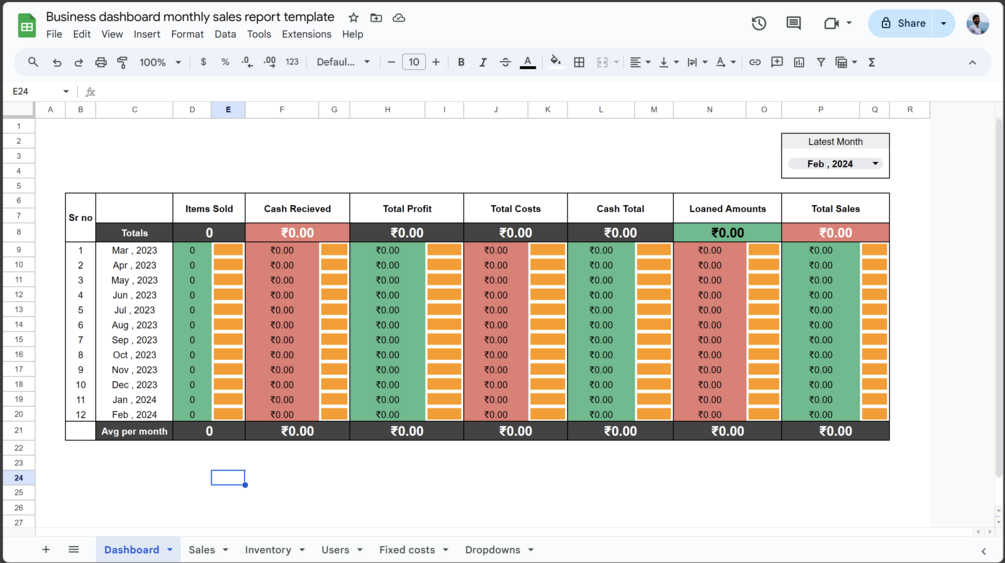1005x563 pixels.
Task: Click the video meeting camera icon
Action: tap(831, 23)
